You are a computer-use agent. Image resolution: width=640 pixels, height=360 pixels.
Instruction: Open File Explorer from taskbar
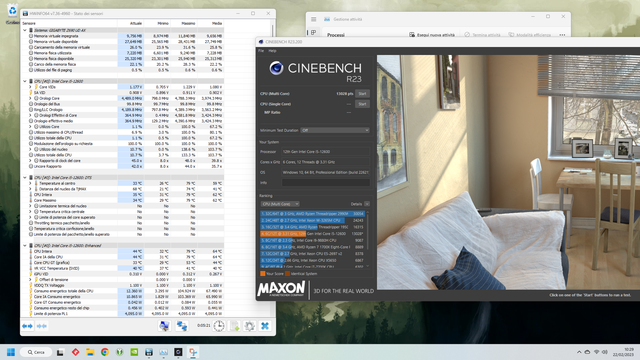point(90,352)
